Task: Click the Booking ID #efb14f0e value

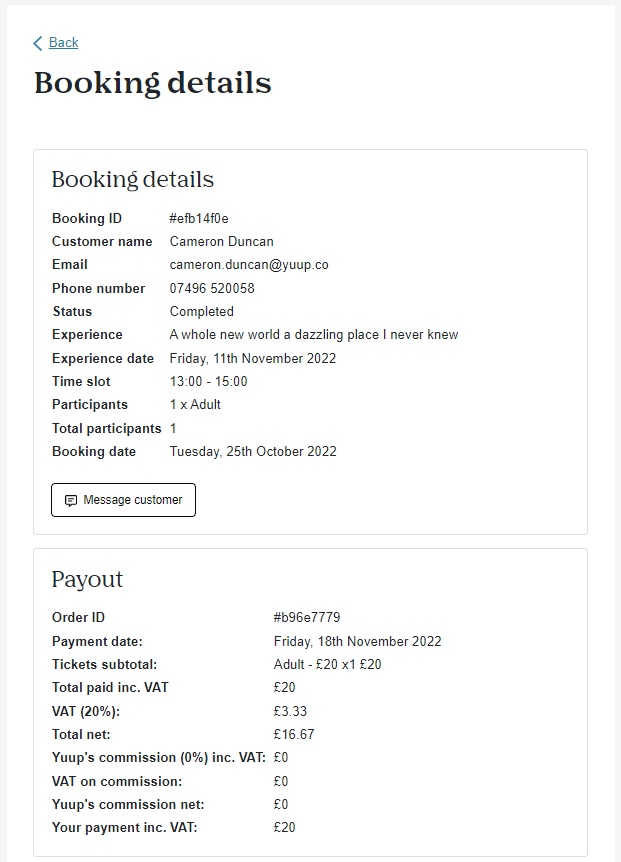Action: tap(199, 218)
